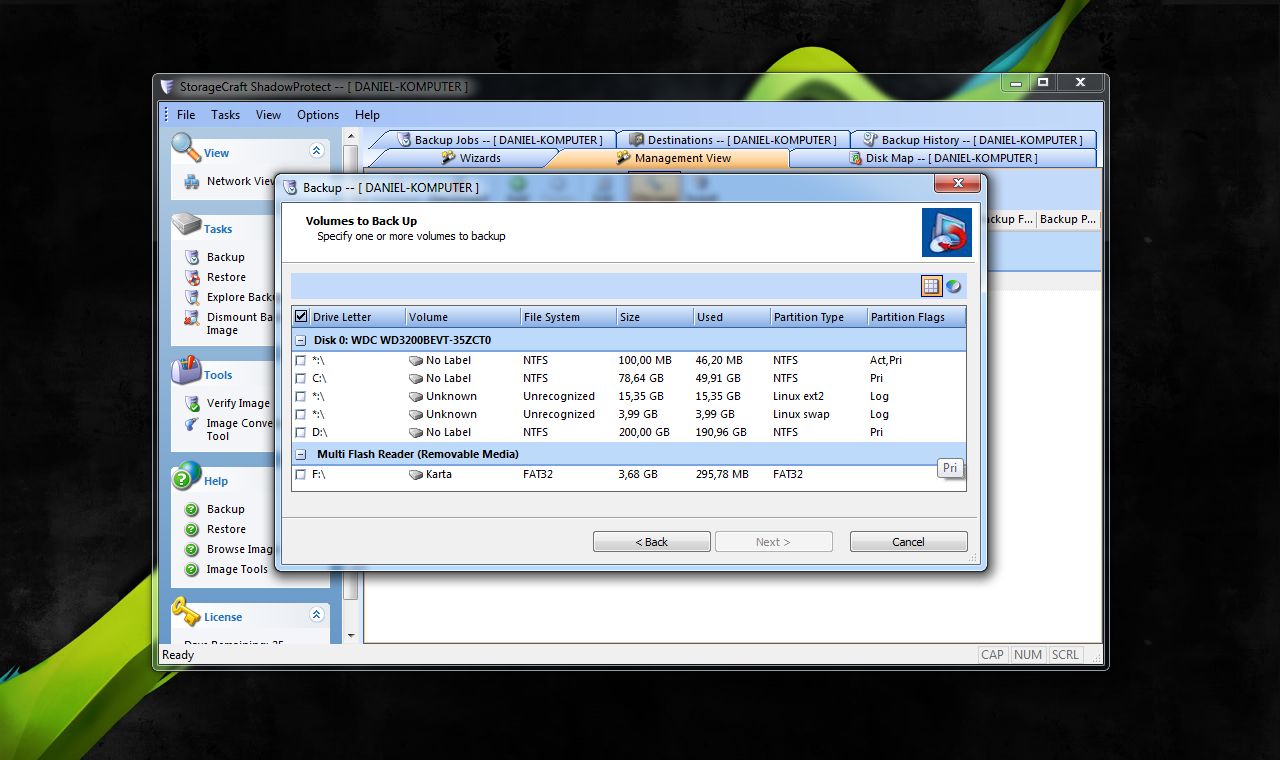Sort by the Used column header
The width and height of the screenshot is (1280, 760).
click(x=731, y=317)
